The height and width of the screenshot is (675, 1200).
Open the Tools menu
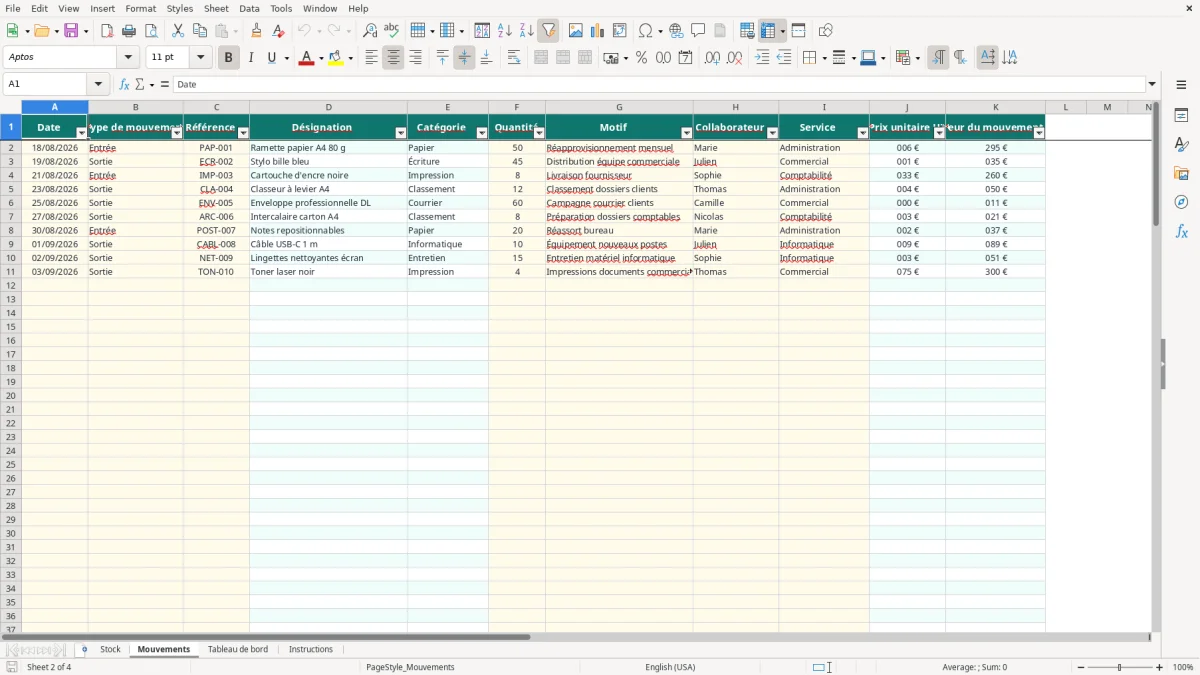click(281, 8)
